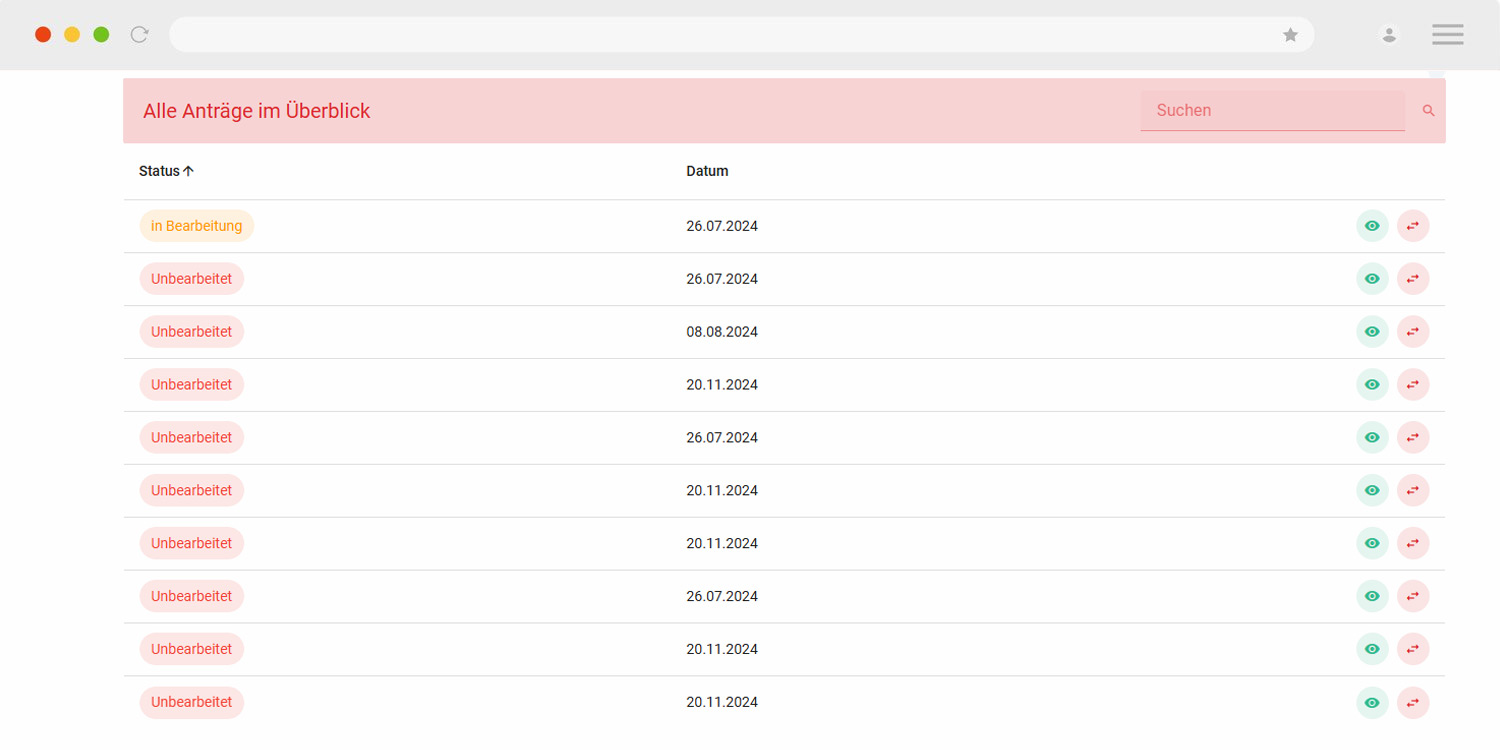Bookmark the page with the star icon
Image resolution: width=1500 pixels, height=750 pixels.
[1291, 35]
